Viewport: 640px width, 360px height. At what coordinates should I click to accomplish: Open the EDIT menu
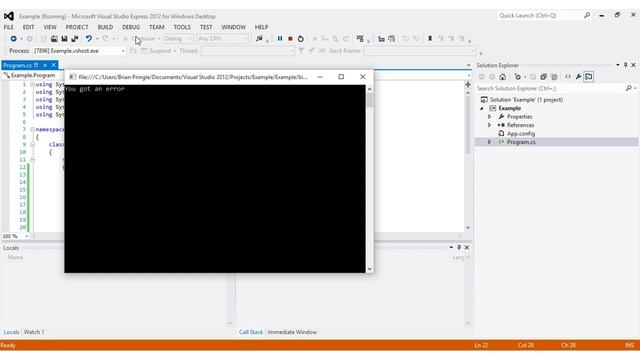[28, 27]
